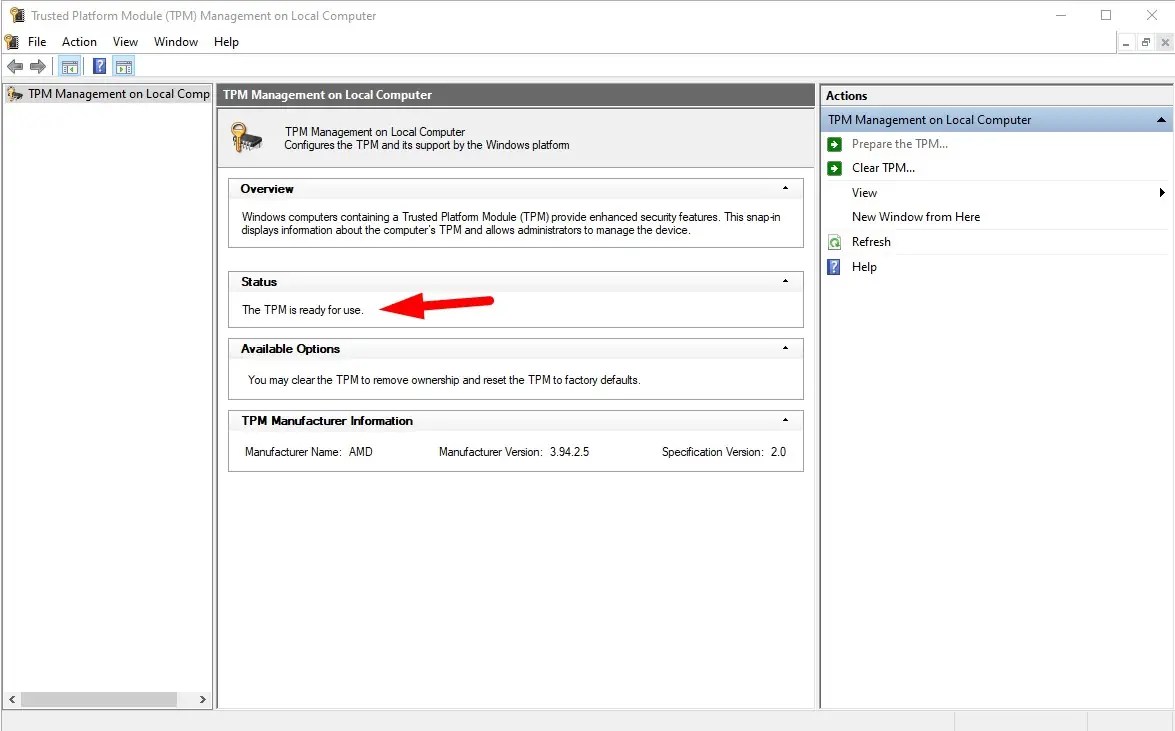This screenshot has width=1175, height=731.
Task: Click the Back arrow toolbar icon
Action: 14,67
